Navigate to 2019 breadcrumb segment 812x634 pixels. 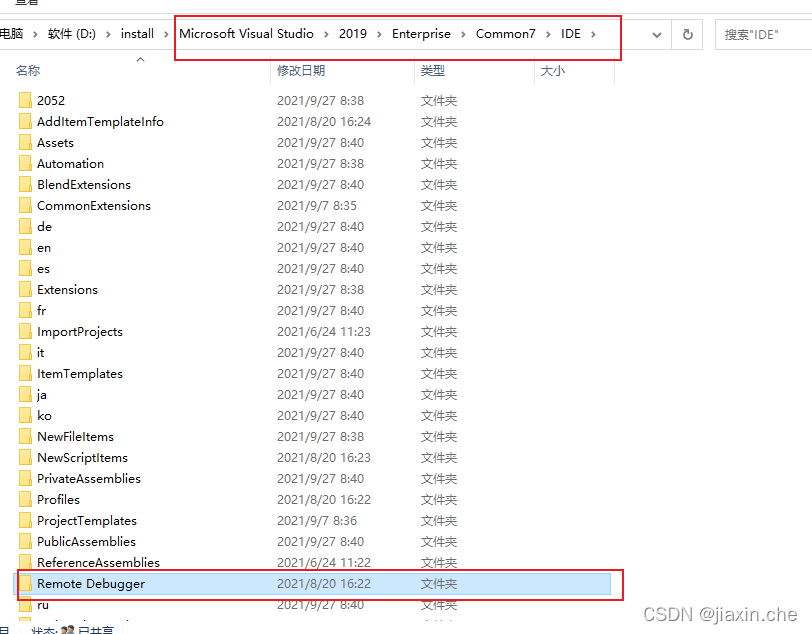[x=353, y=34]
